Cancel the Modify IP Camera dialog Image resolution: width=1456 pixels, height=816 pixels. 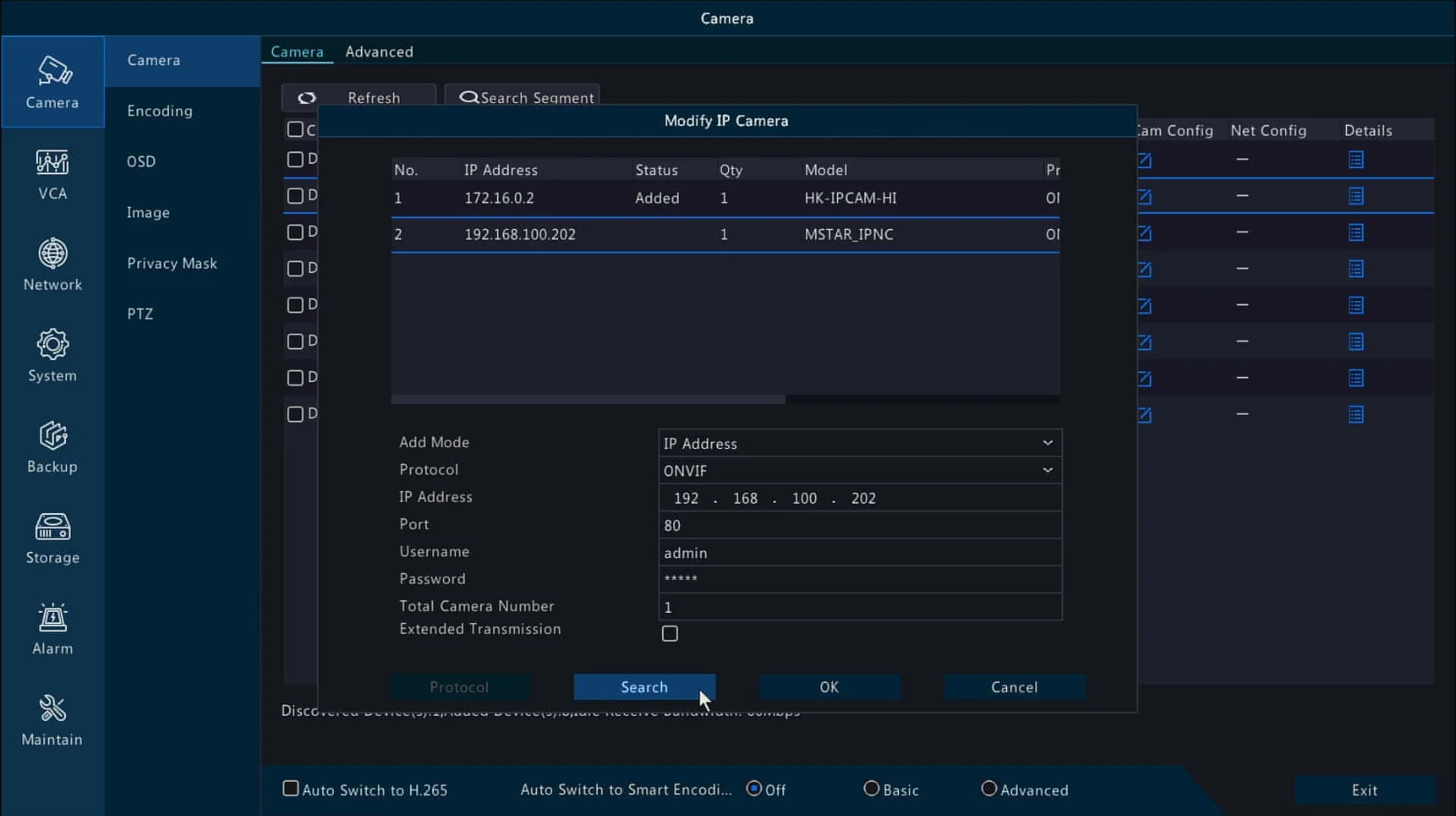coord(1014,687)
